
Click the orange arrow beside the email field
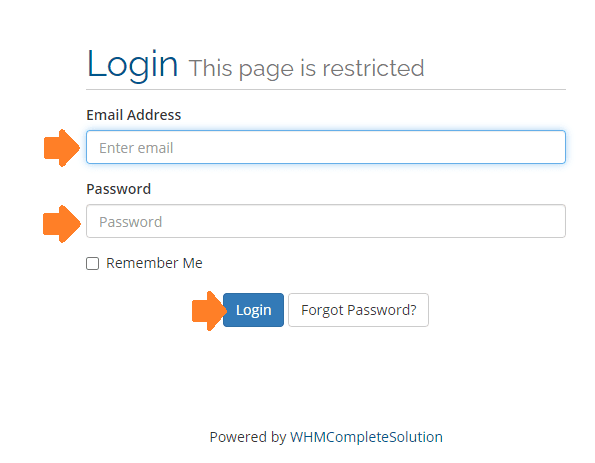click(62, 148)
